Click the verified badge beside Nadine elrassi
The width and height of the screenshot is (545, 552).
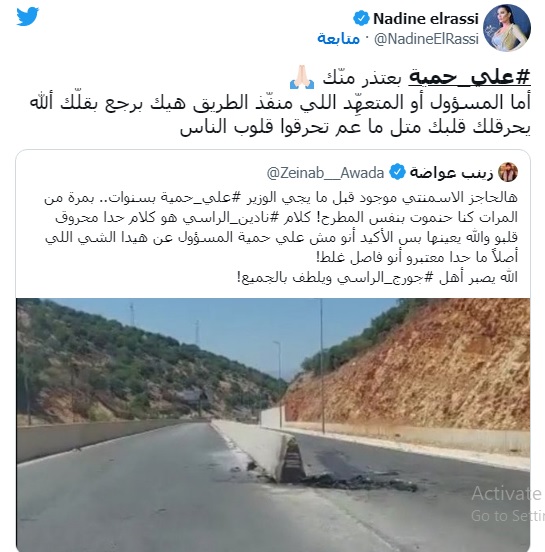click(x=361, y=18)
